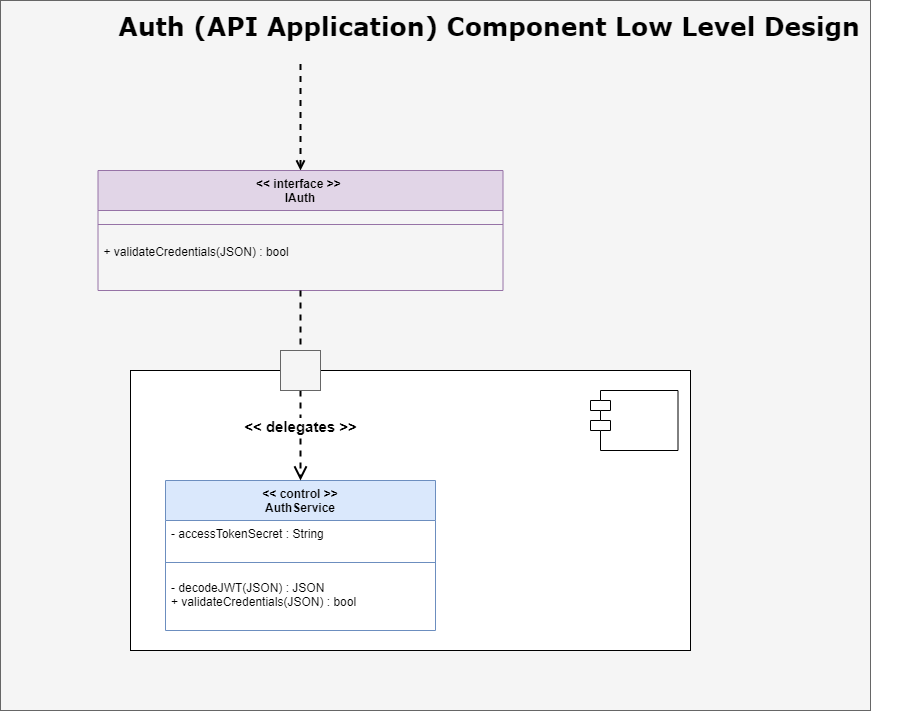
Task: Click the decodeJWT(JSON) : JSON method text
Action: pos(249,587)
